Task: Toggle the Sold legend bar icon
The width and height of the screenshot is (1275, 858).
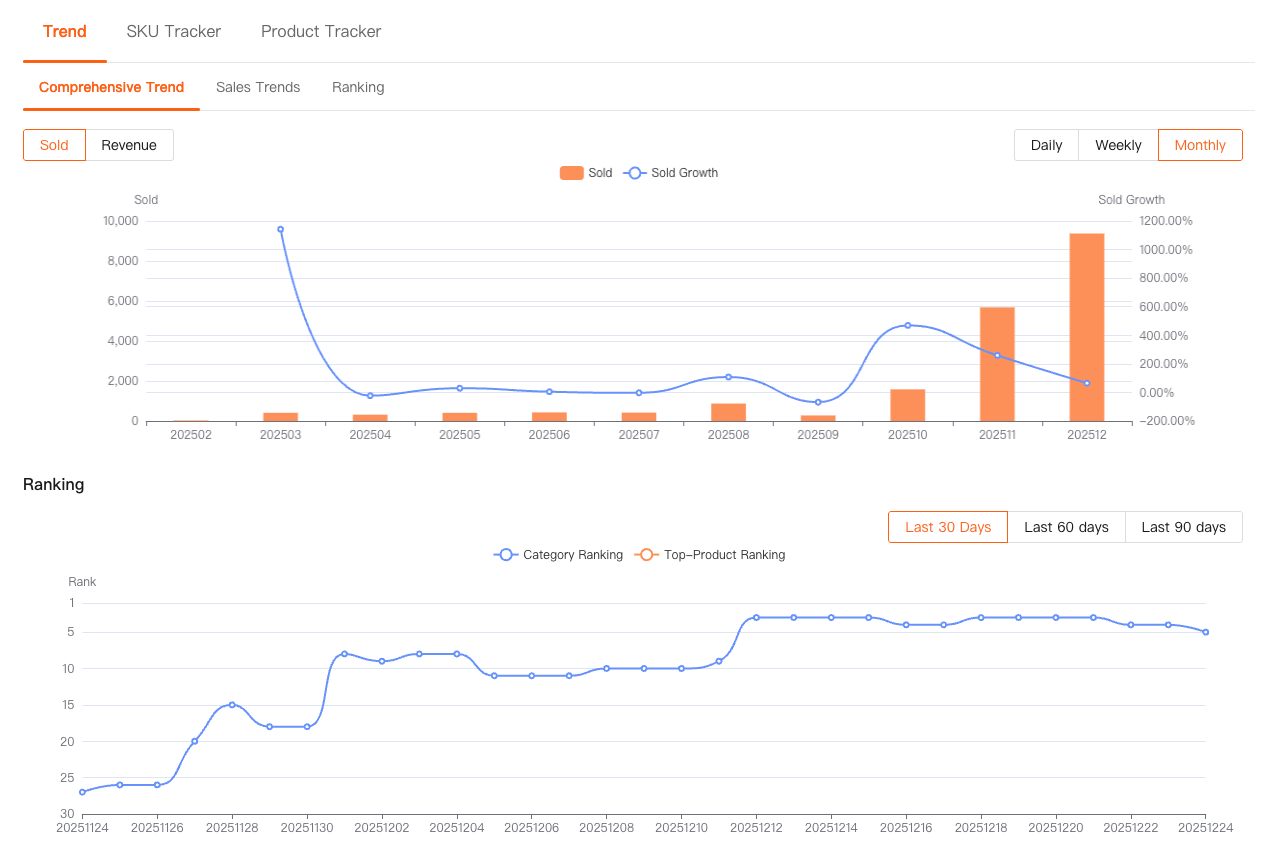Action: pyautogui.click(x=571, y=173)
